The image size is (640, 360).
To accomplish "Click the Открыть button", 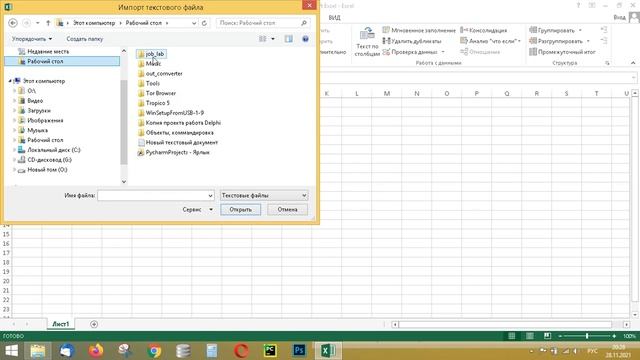I will click(240, 209).
